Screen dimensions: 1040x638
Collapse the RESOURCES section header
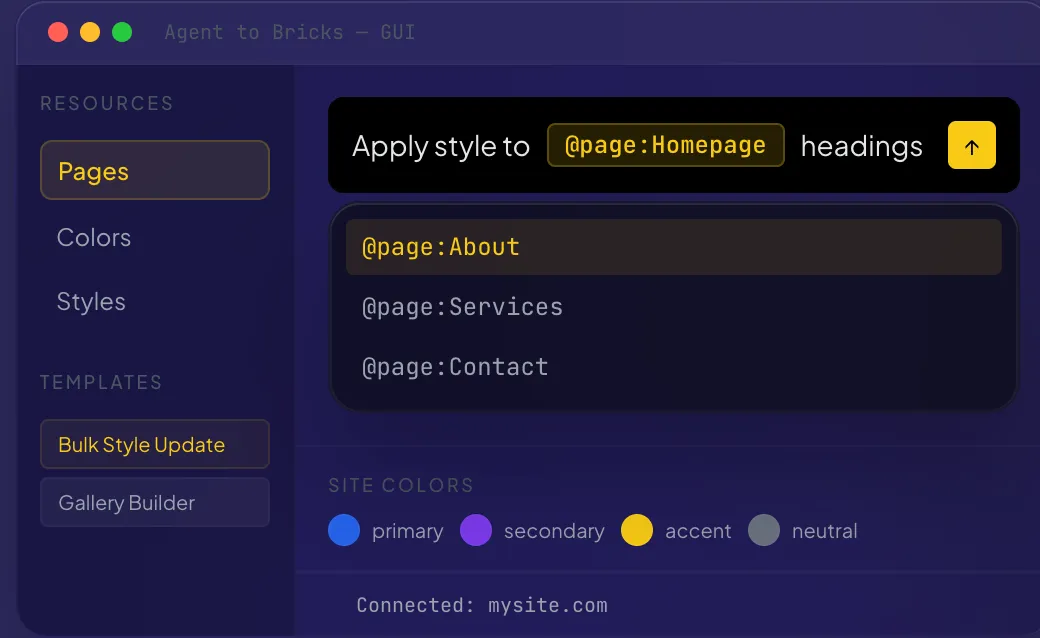click(106, 103)
